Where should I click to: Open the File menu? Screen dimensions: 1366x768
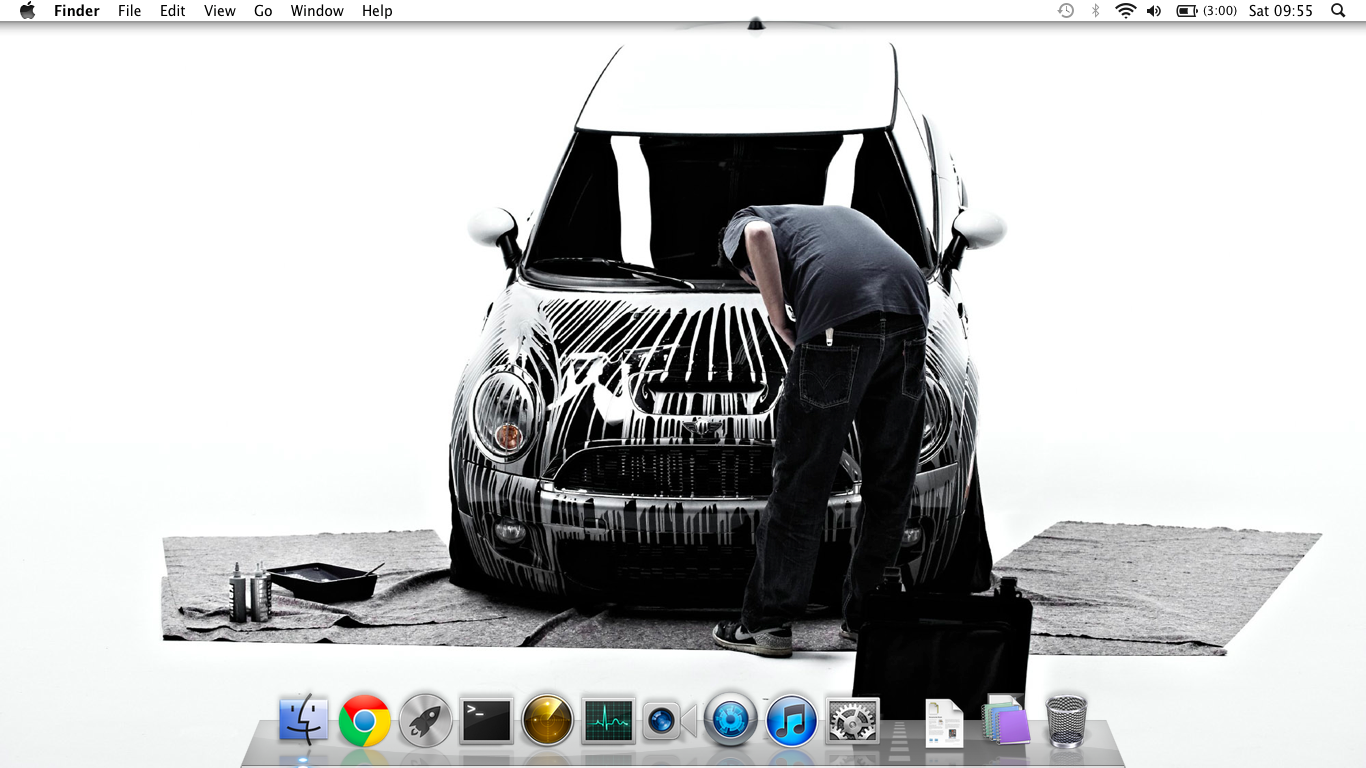130,11
